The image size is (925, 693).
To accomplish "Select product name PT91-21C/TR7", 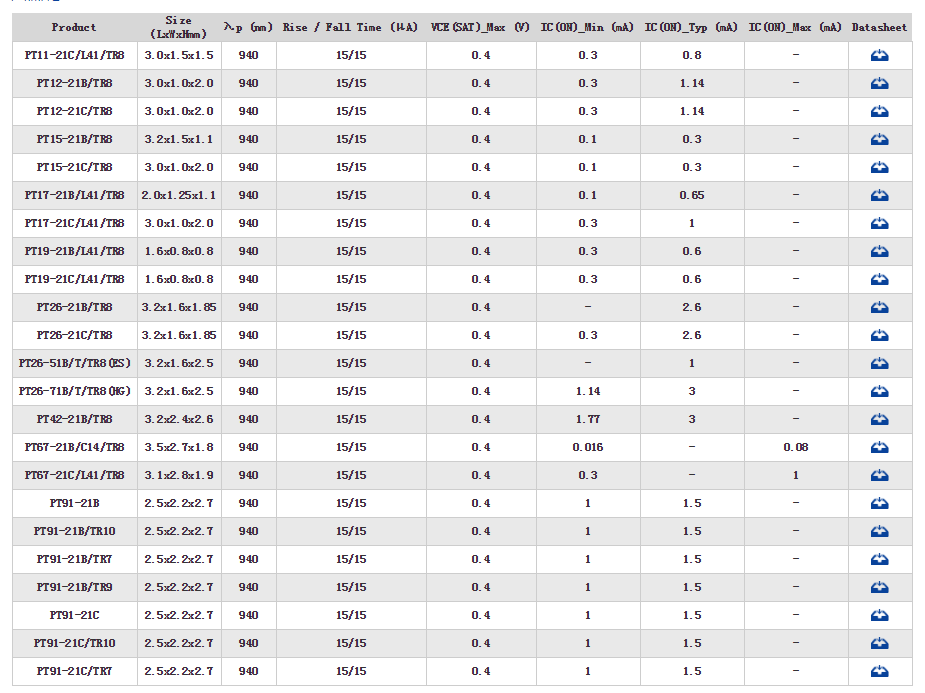I will pyautogui.click(x=74, y=672).
